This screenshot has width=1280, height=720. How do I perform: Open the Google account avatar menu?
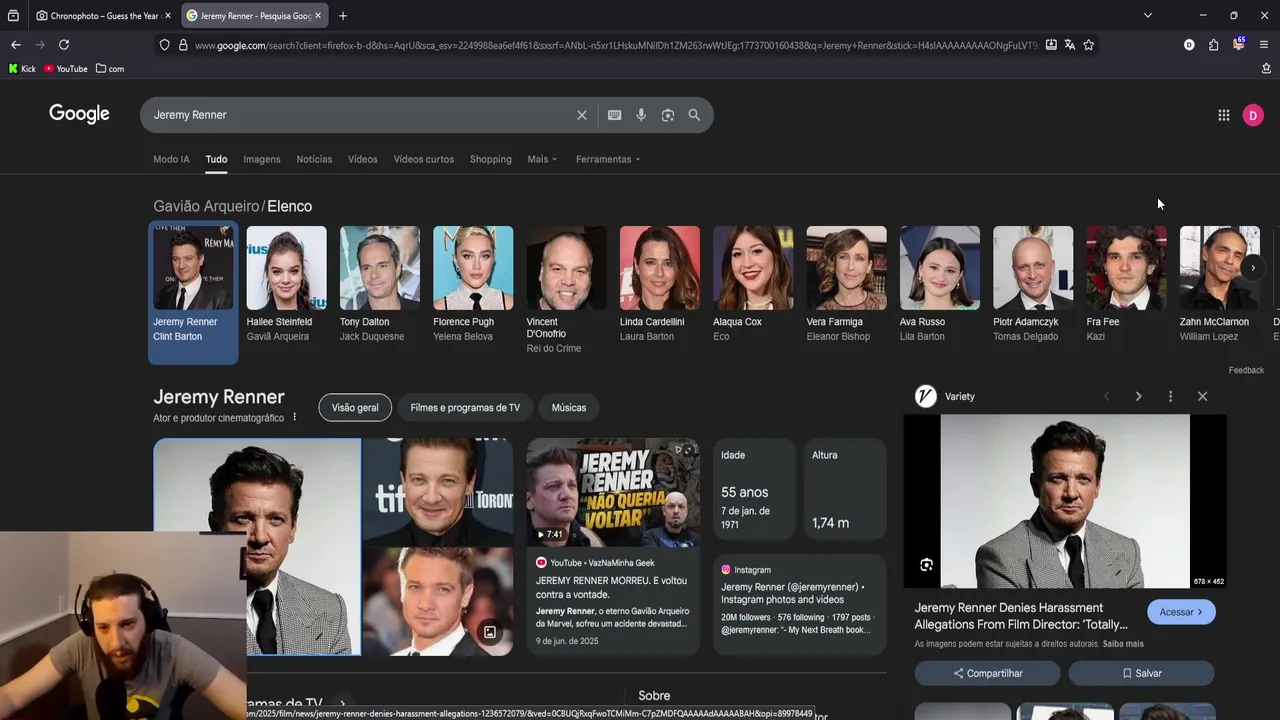click(x=1253, y=115)
